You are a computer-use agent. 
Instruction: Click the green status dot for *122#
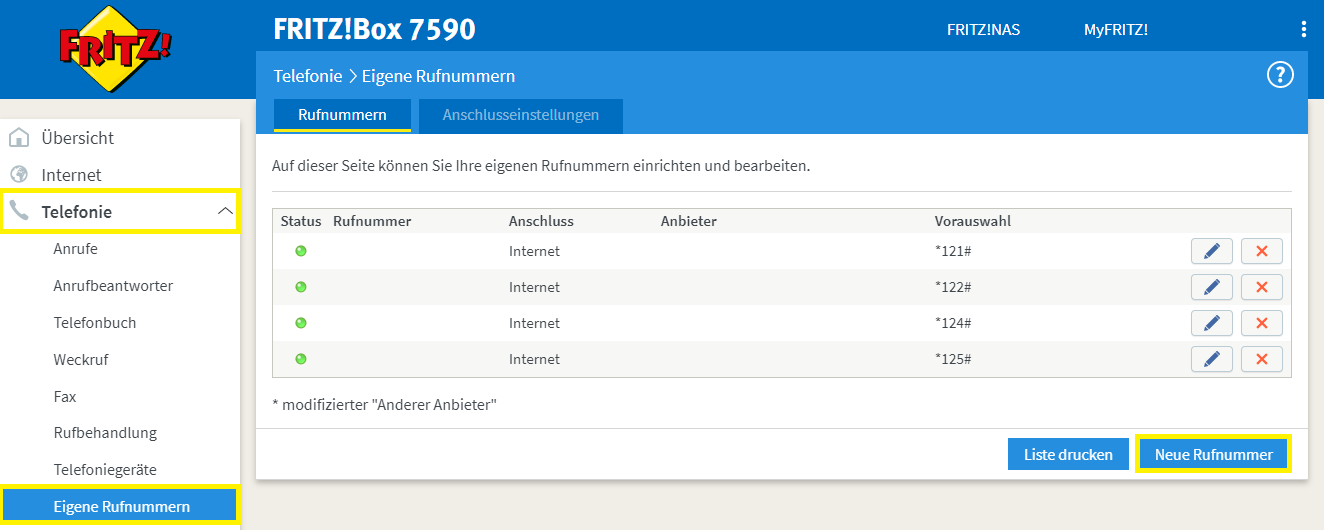(x=300, y=287)
